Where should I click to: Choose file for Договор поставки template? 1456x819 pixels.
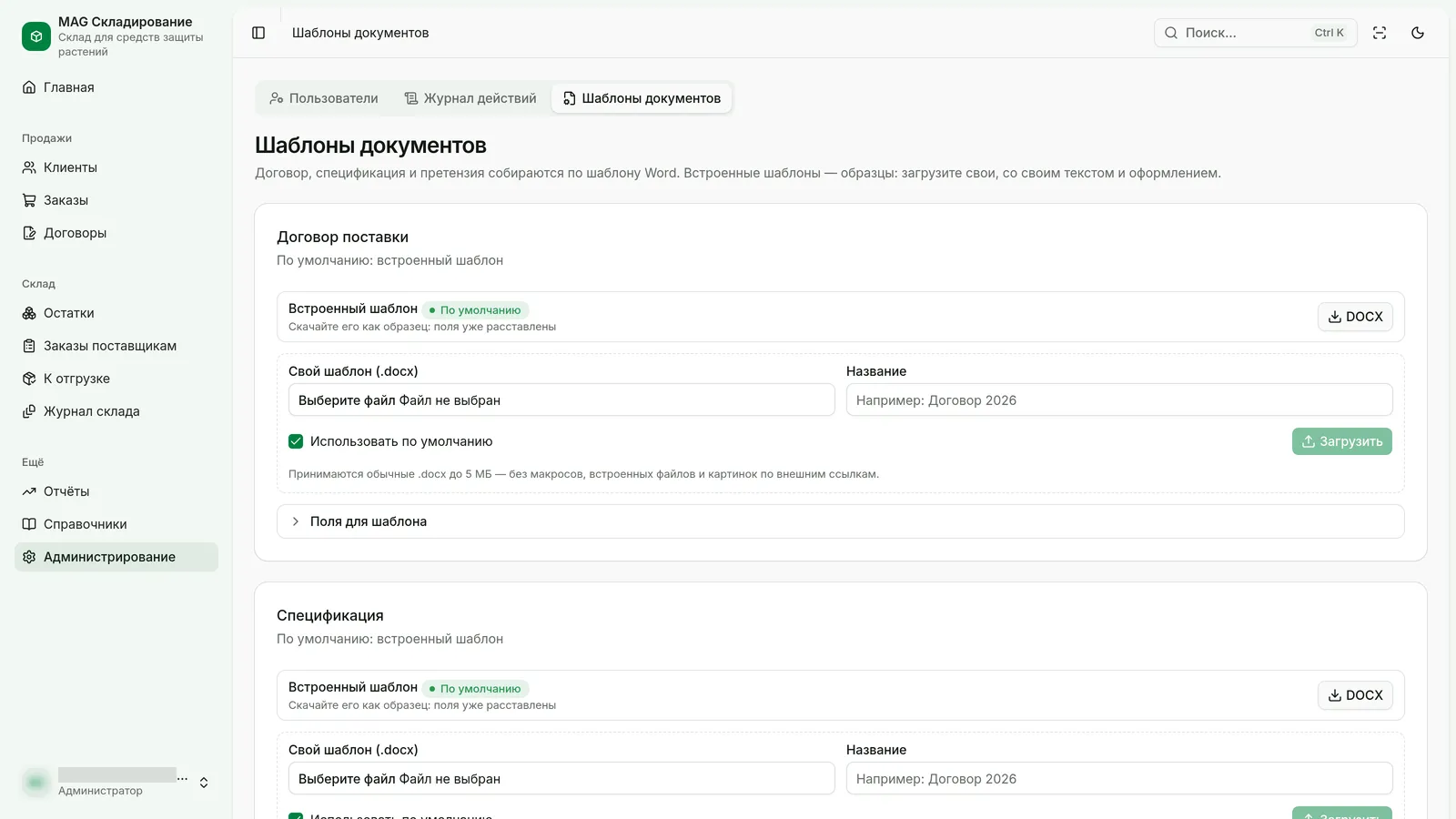coord(561,400)
